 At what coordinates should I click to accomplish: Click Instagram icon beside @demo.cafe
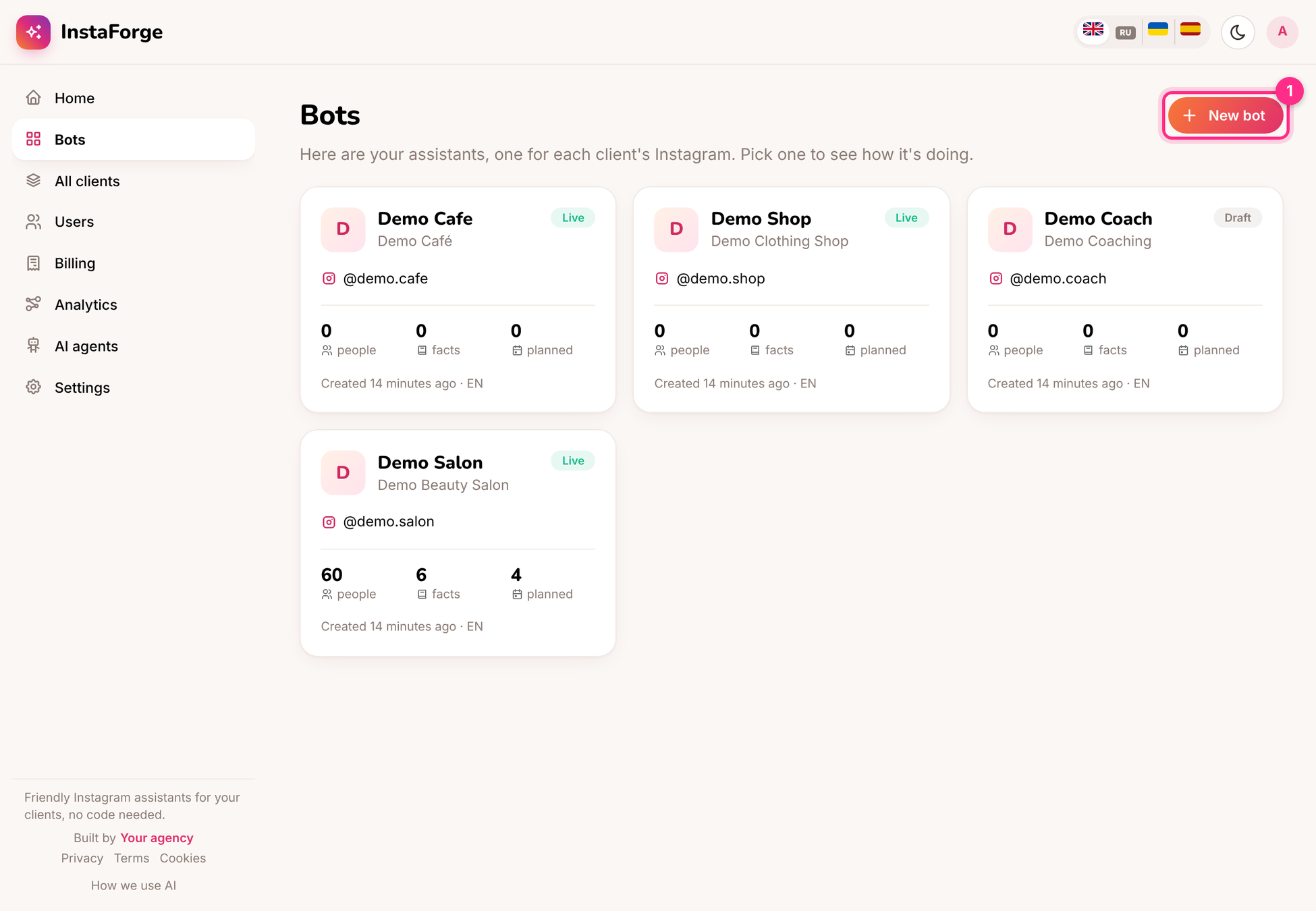pos(329,279)
